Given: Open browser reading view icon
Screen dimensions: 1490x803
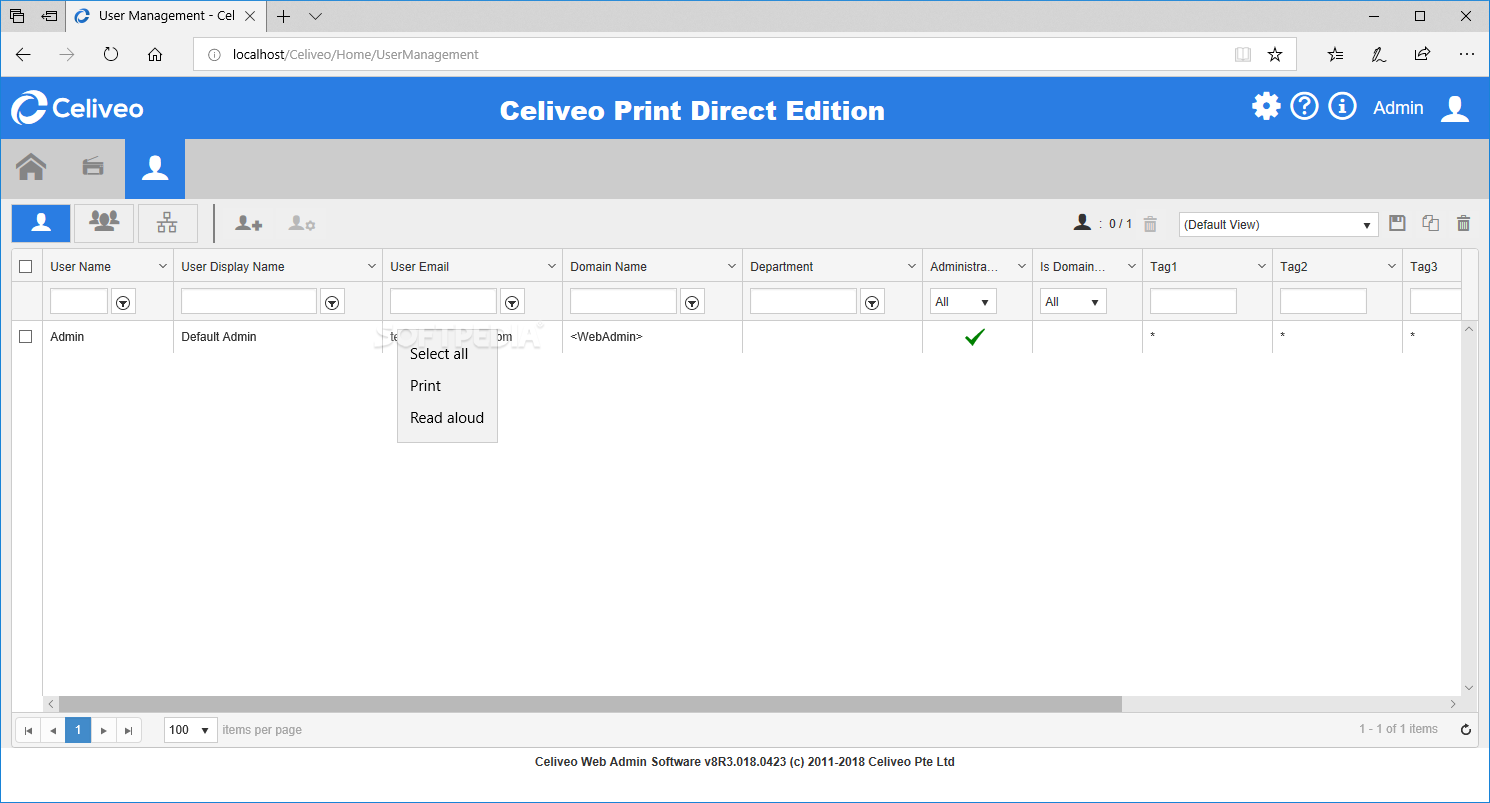Looking at the screenshot, I should [1243, 55].
